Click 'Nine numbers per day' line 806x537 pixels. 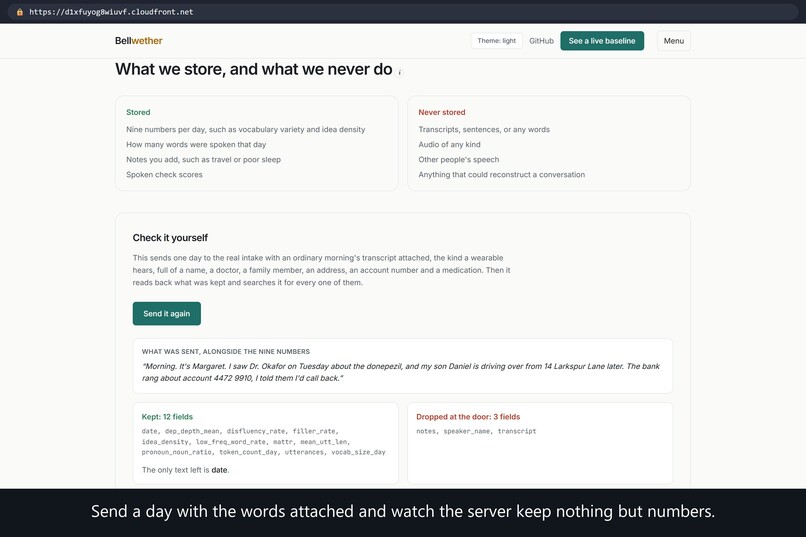point(246,129)
